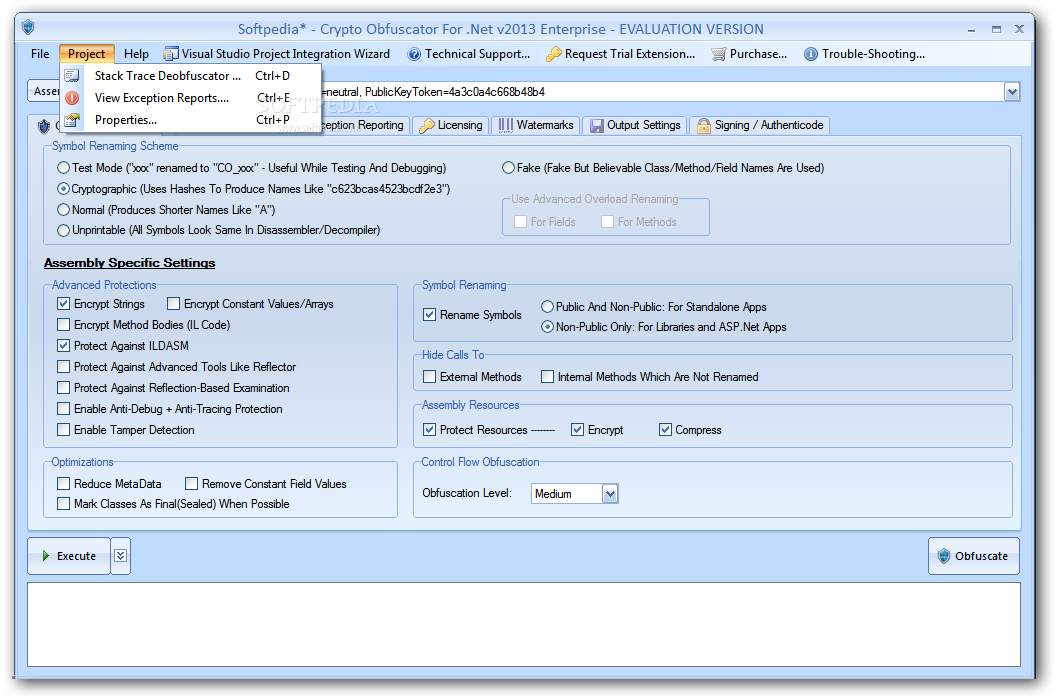Image resolution: width=1056 pixels, height=699 pixels.
Task: Click the Request Trial Extension key icon
Action: click(554, 54)
